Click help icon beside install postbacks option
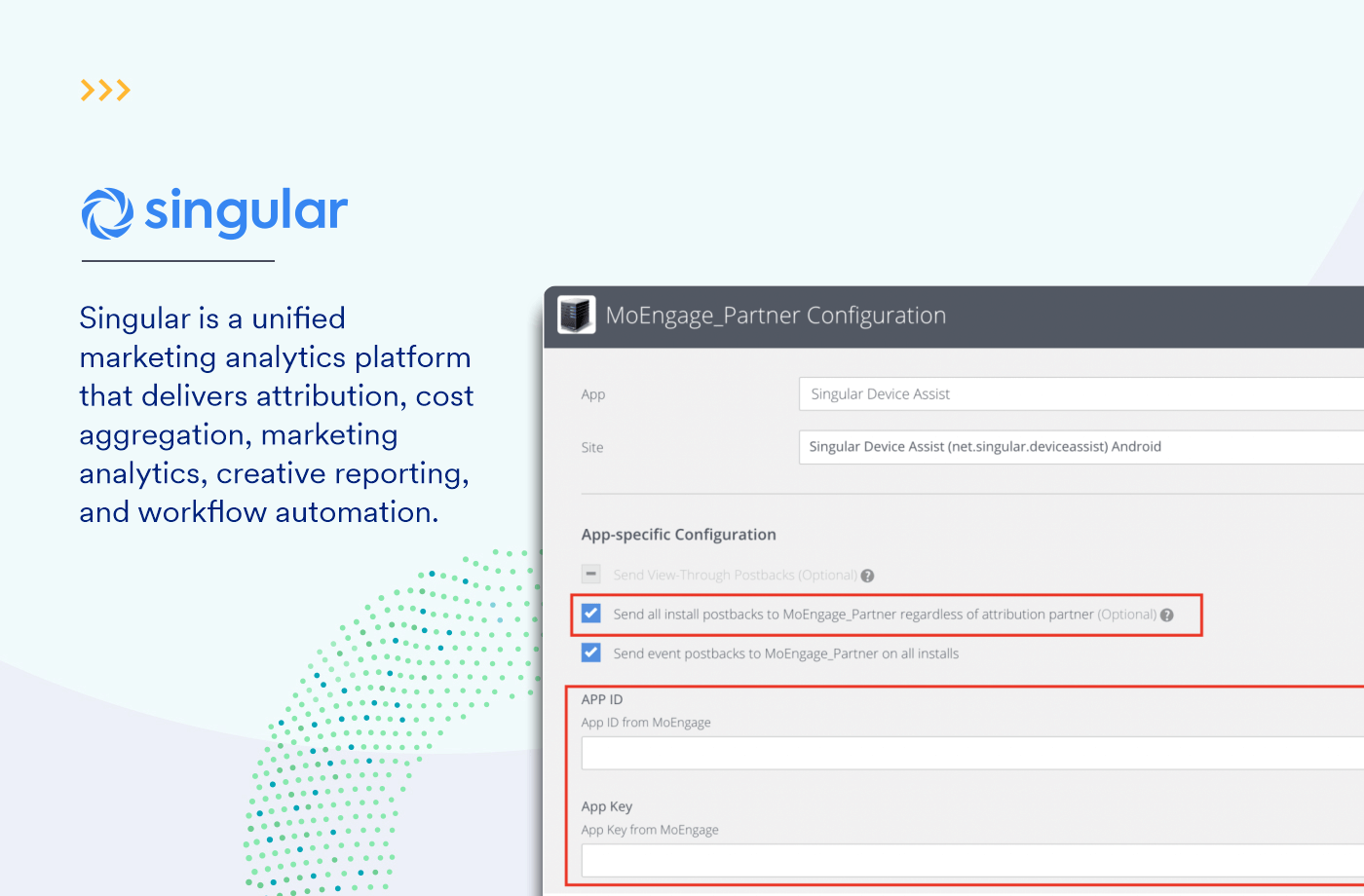The image size is (1364, 896). pos(1166,615)
